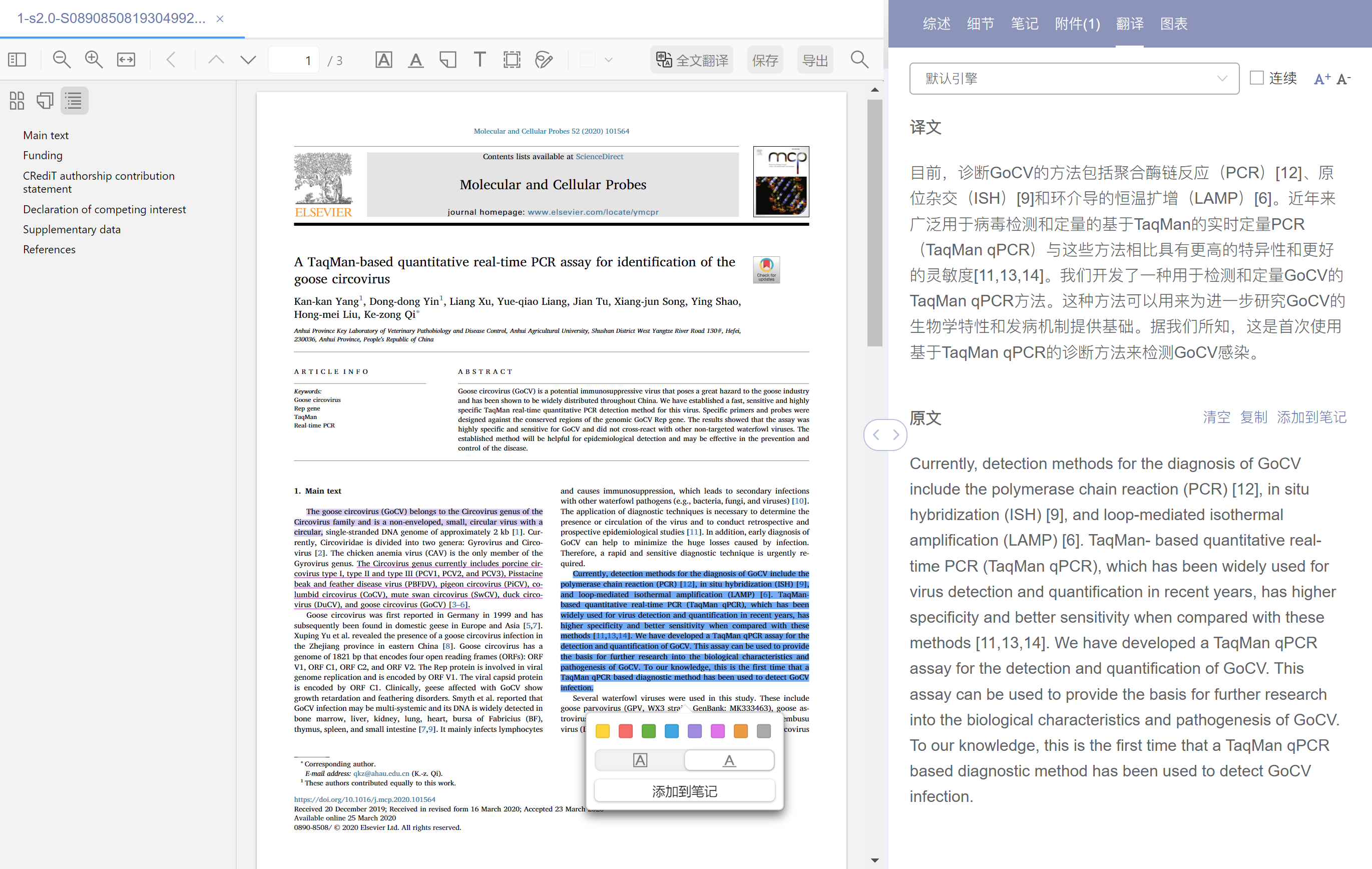Fit page to width icon
Screen dimensions: 1372x869
tap(126, 60)
